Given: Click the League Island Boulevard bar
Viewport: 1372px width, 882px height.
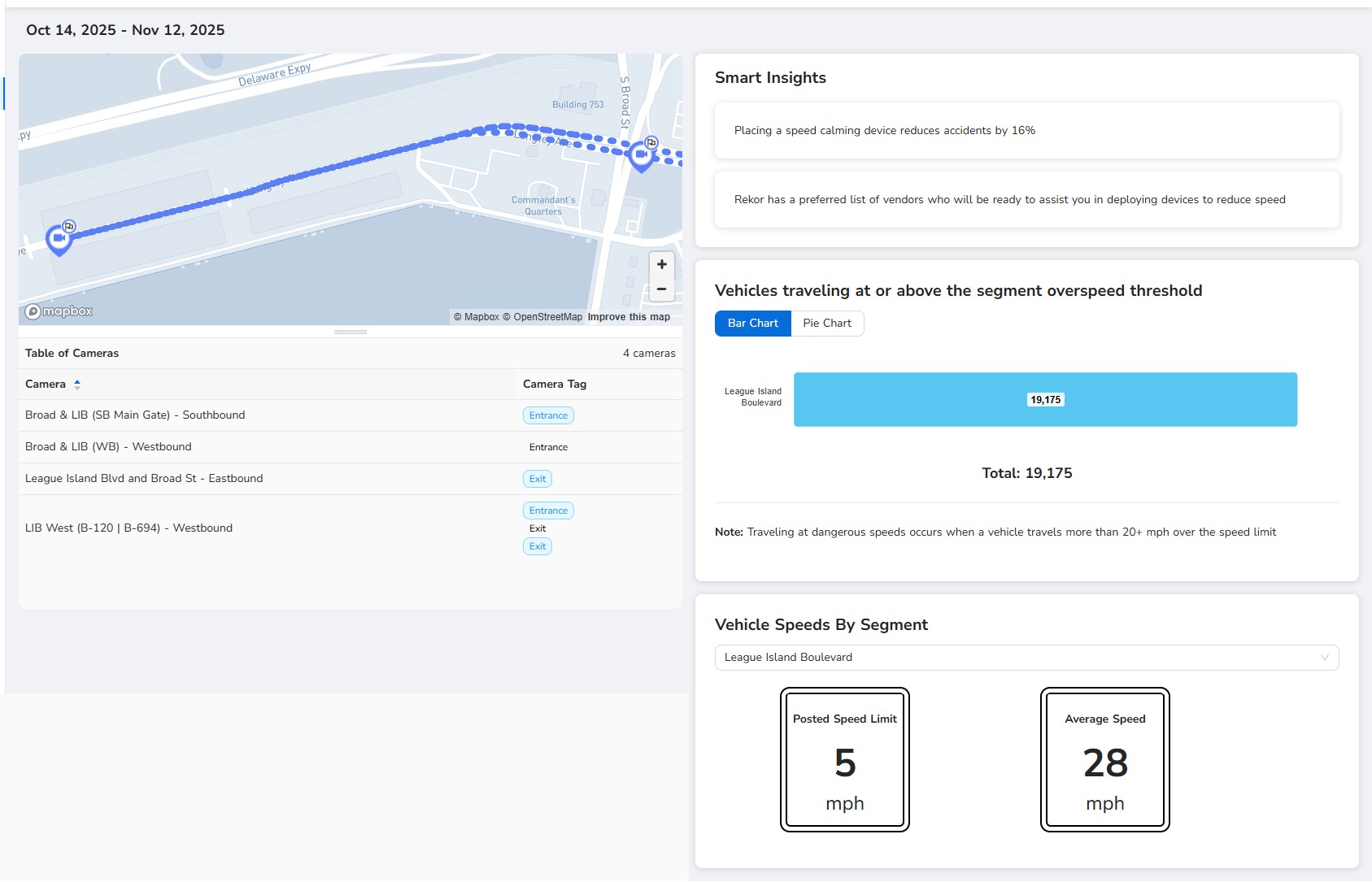Looking at the screenshot, I should click(1045, 399).
